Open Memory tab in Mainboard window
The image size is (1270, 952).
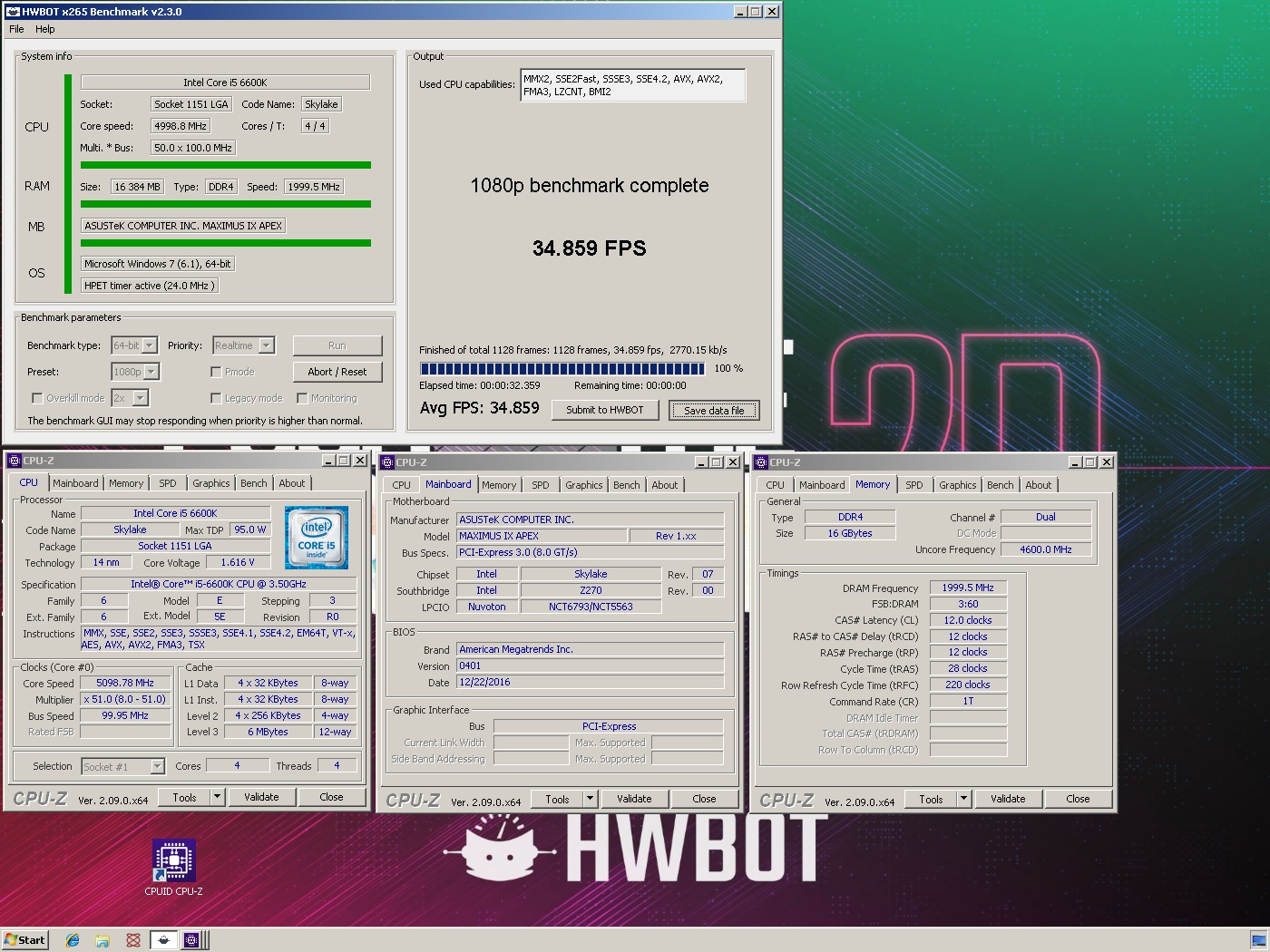[x=499, y=485]
